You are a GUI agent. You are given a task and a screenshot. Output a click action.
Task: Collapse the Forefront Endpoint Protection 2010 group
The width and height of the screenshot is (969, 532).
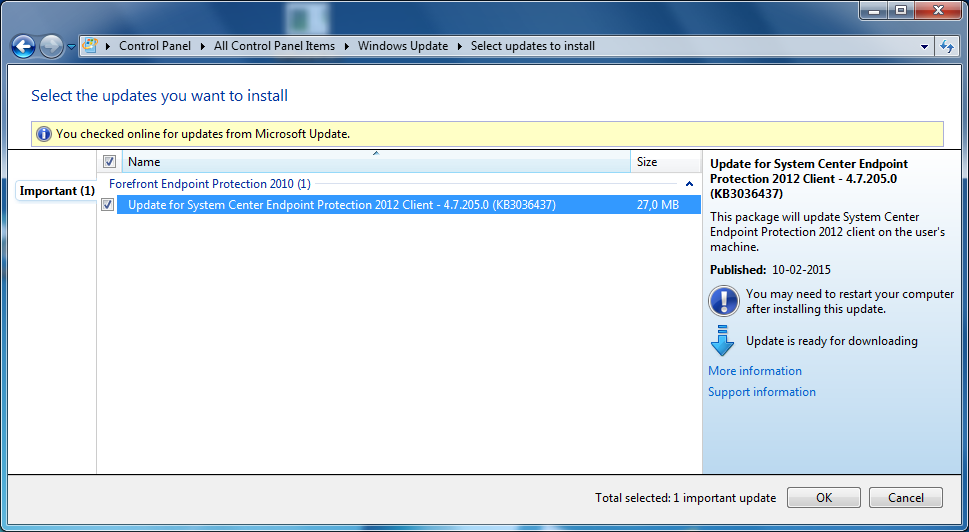[690, 184]
